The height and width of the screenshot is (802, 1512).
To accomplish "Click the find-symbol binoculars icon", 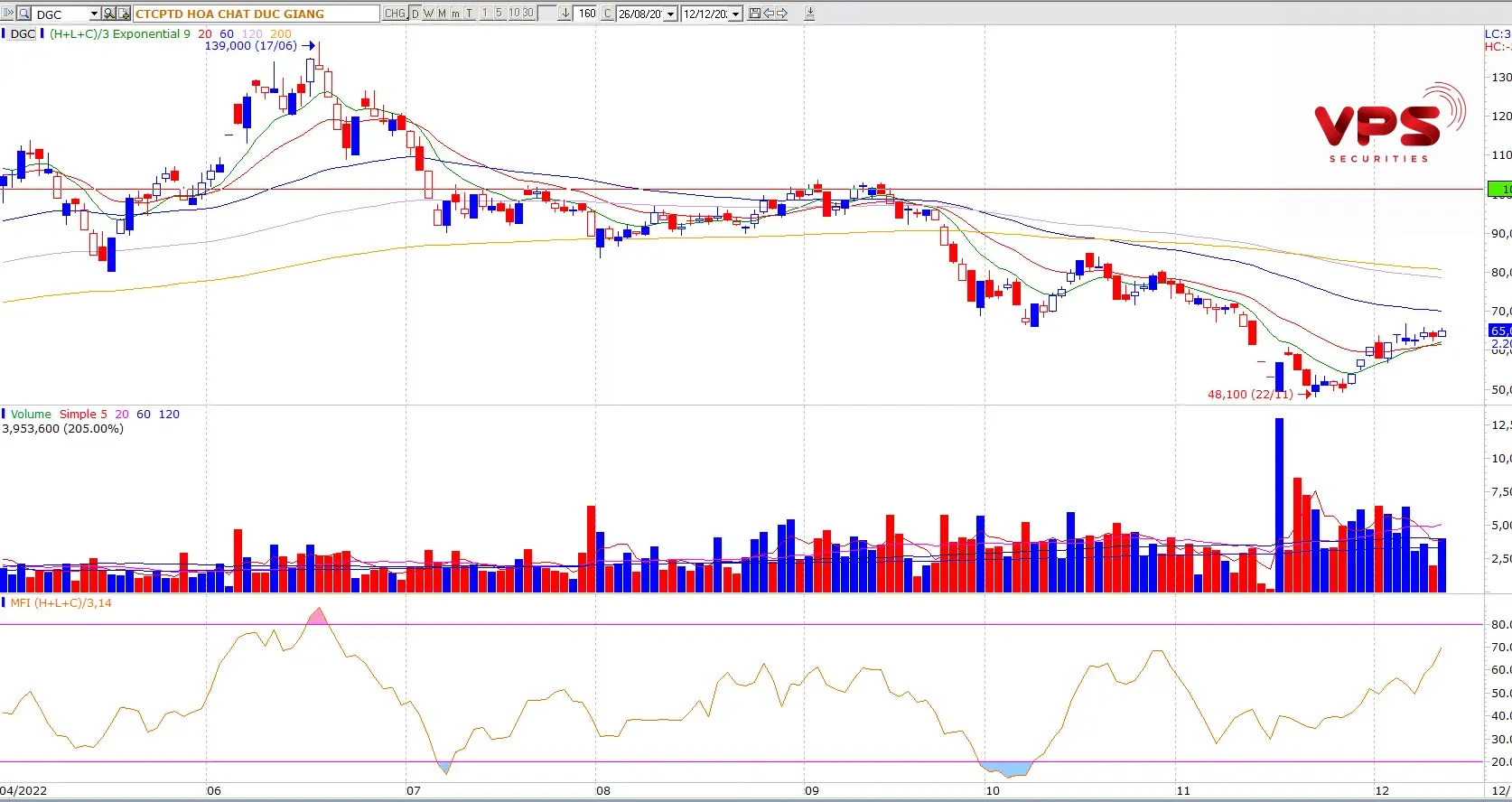I will coord(109,14).
